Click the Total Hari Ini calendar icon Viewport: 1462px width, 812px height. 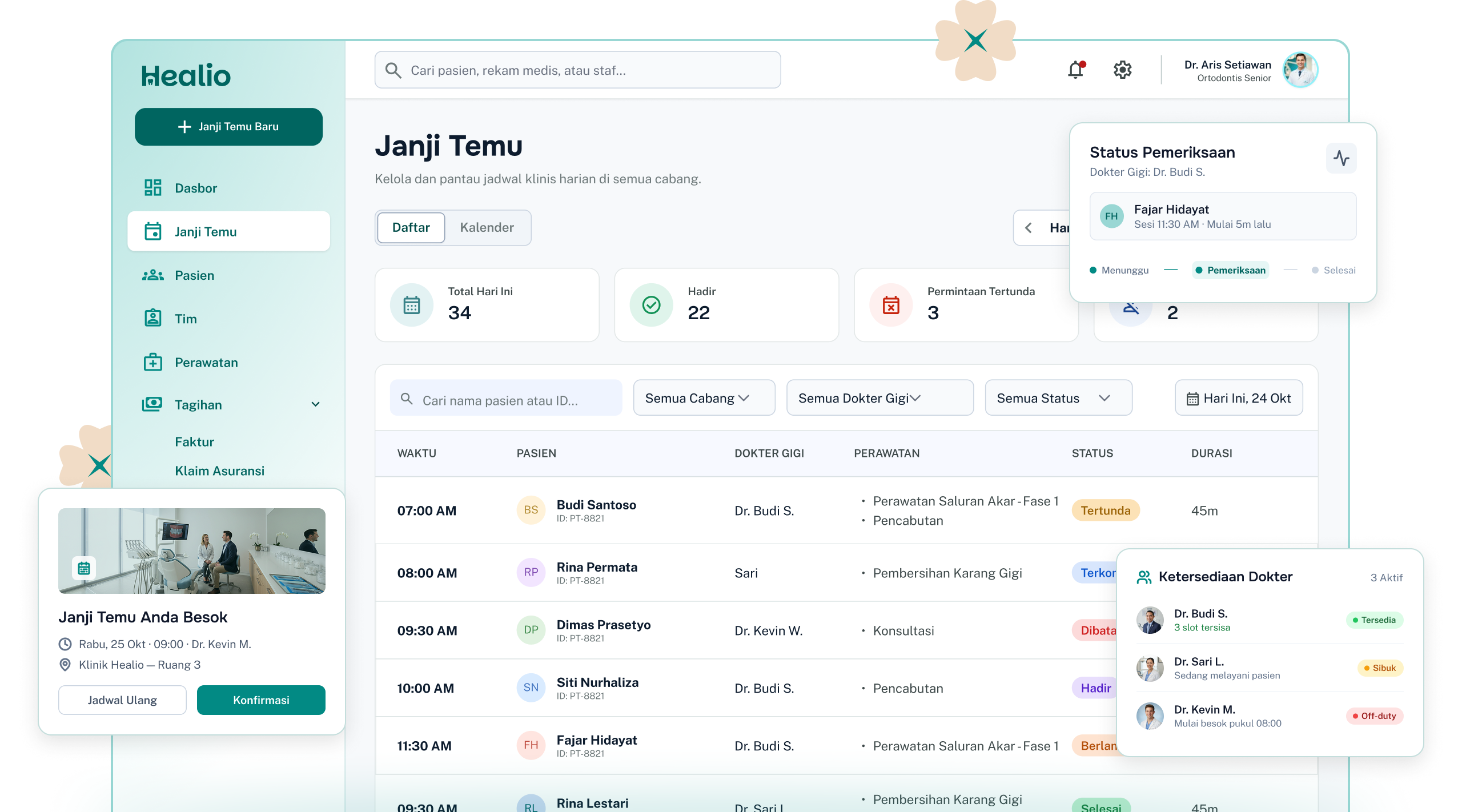[411, 305]
